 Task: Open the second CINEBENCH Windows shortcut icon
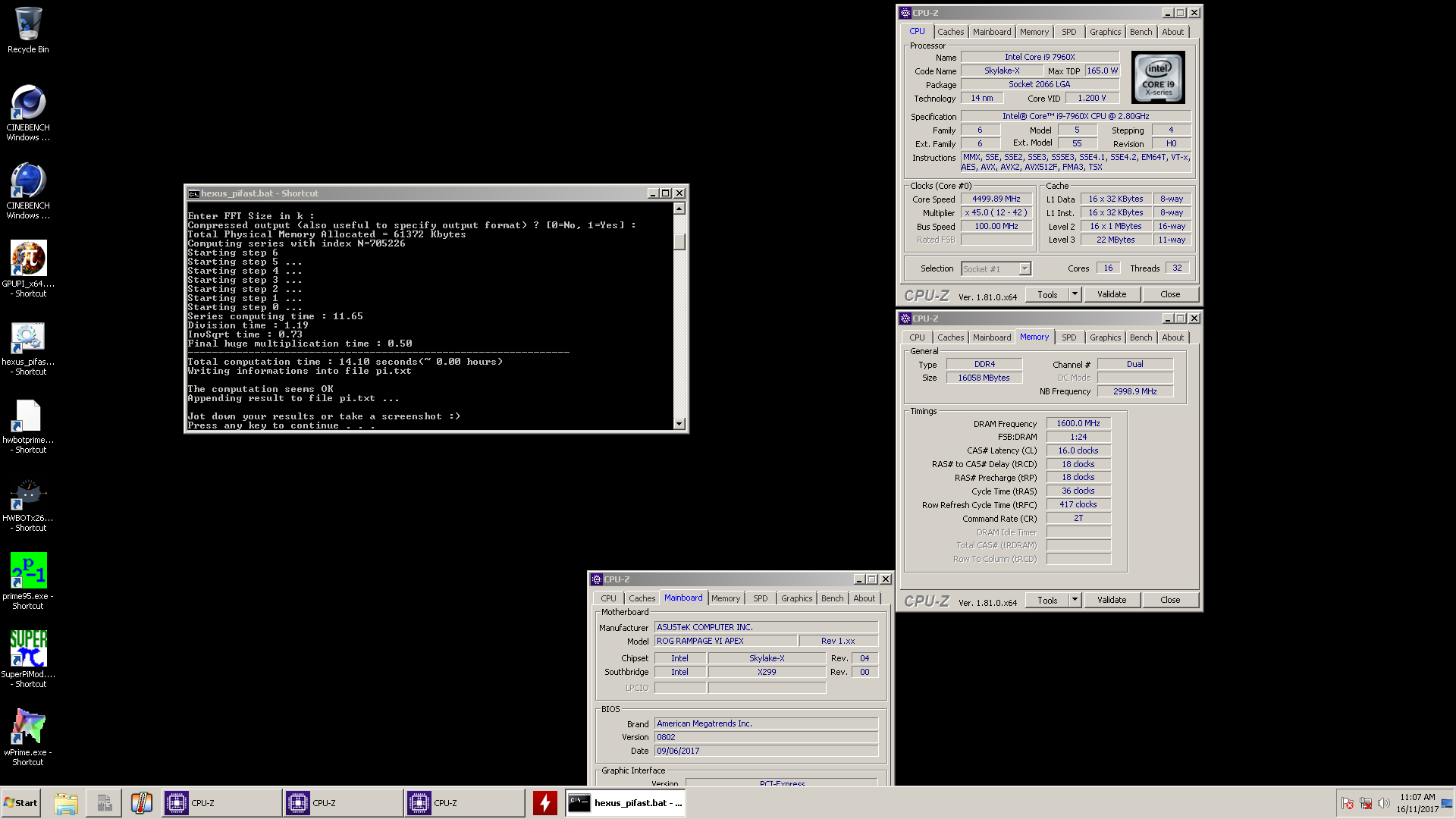coord(28,190)
